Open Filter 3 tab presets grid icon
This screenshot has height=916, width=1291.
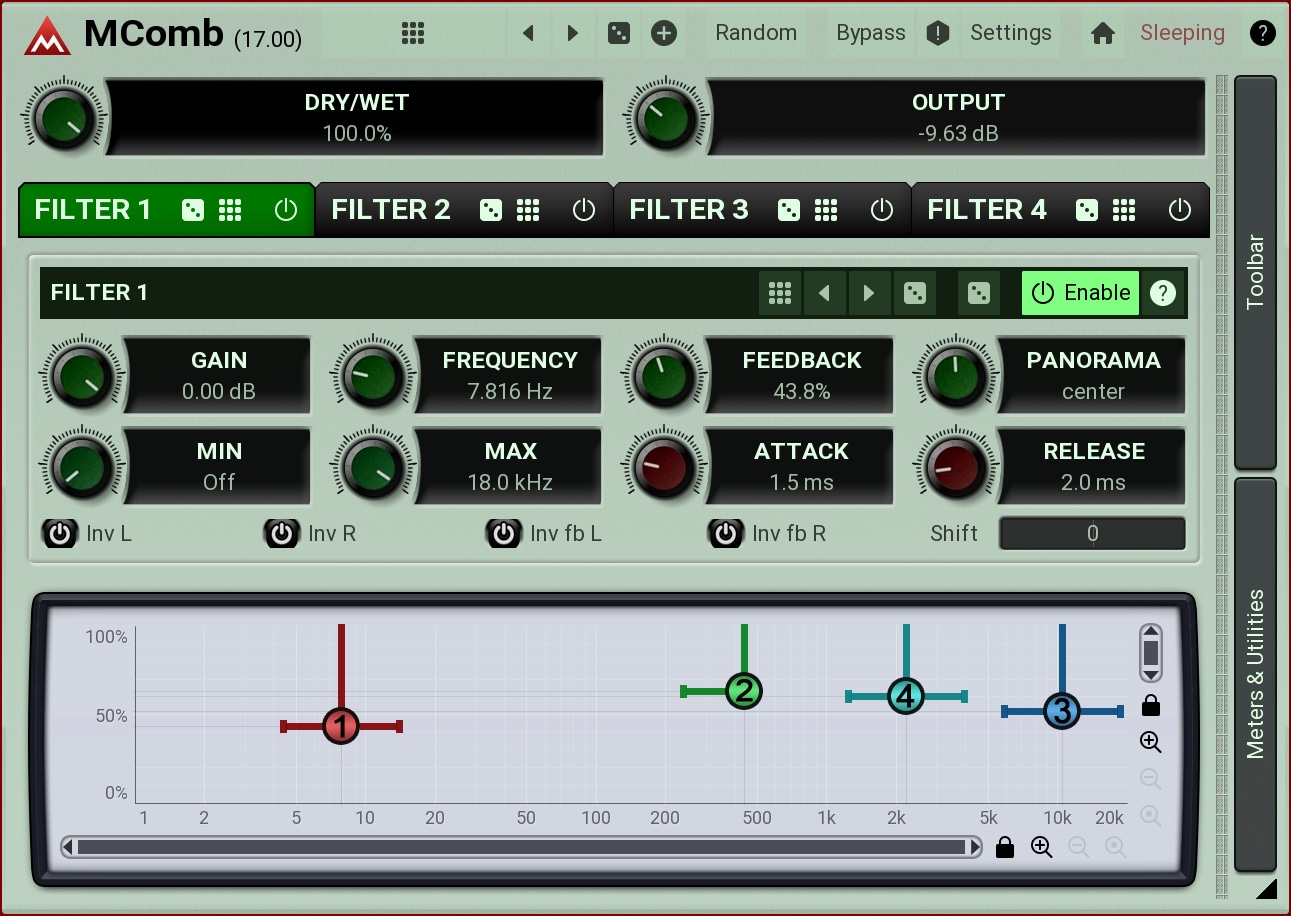coord(826,210)
